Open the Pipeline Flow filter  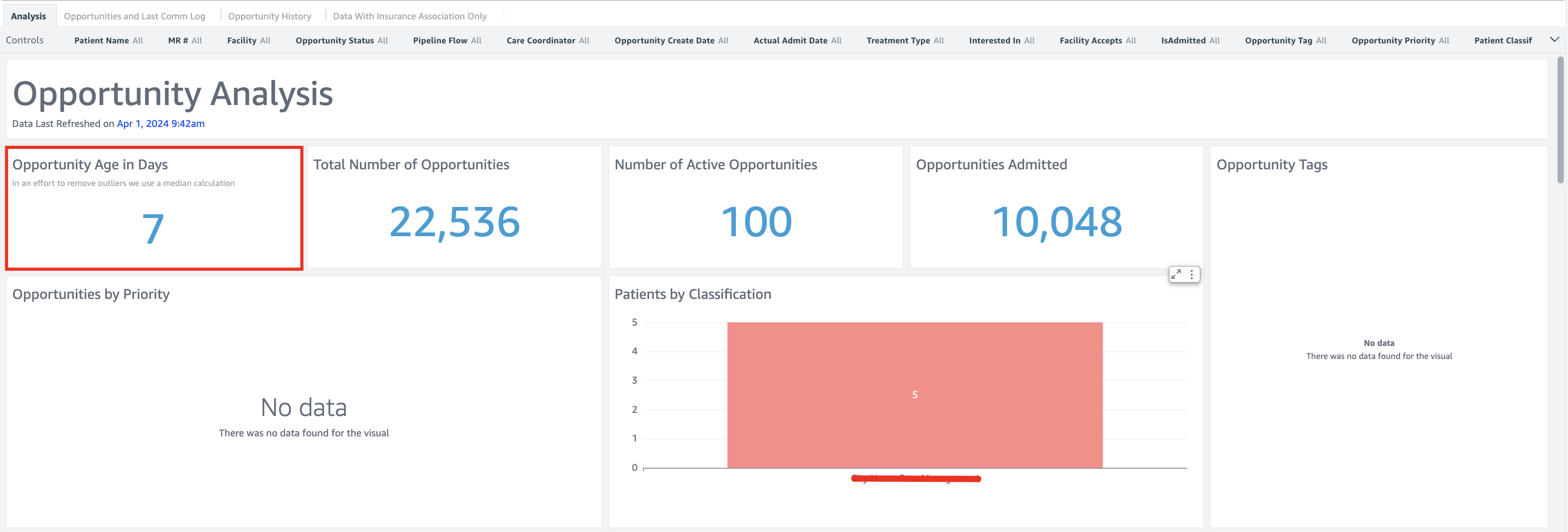(x=447, y=40)
